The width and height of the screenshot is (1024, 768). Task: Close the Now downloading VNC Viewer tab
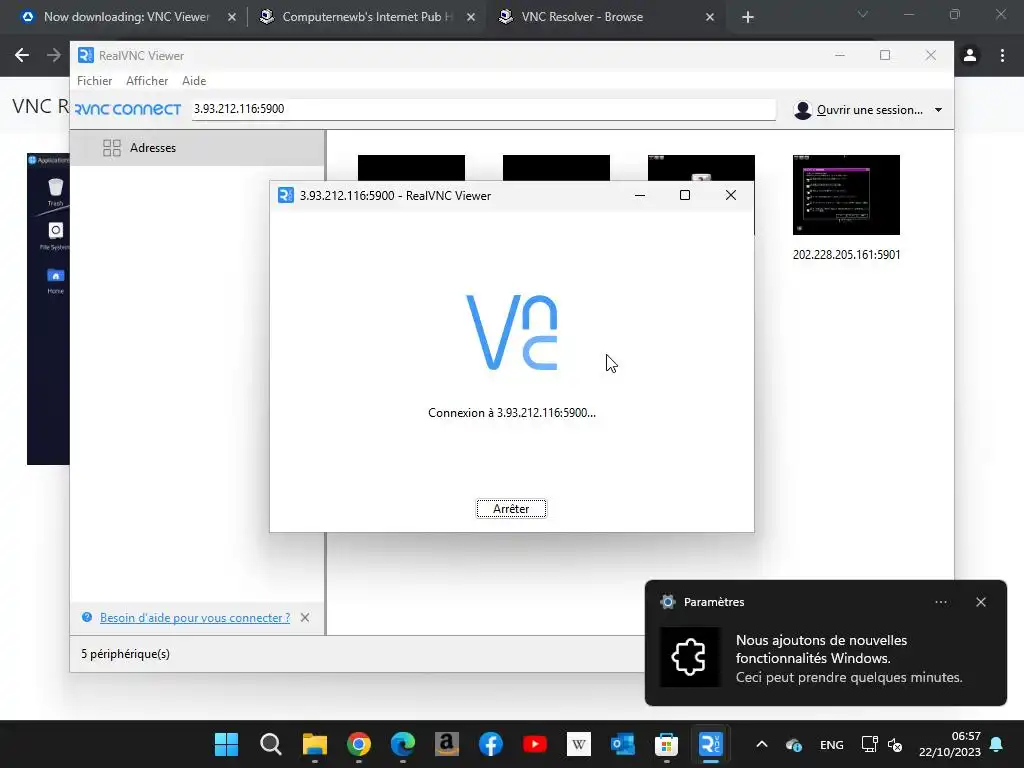tap(231, 17)
